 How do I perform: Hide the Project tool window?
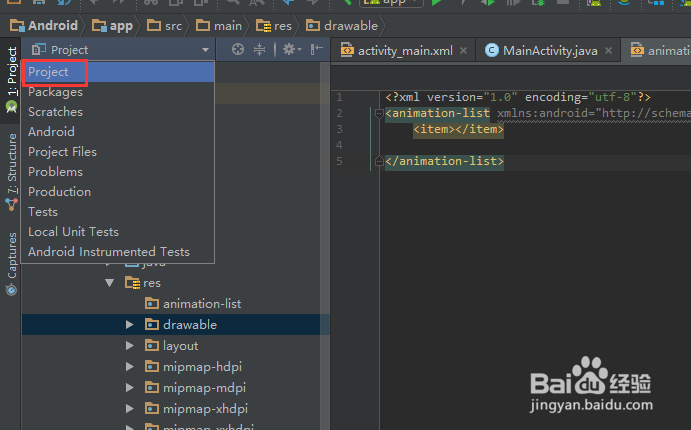316,49
